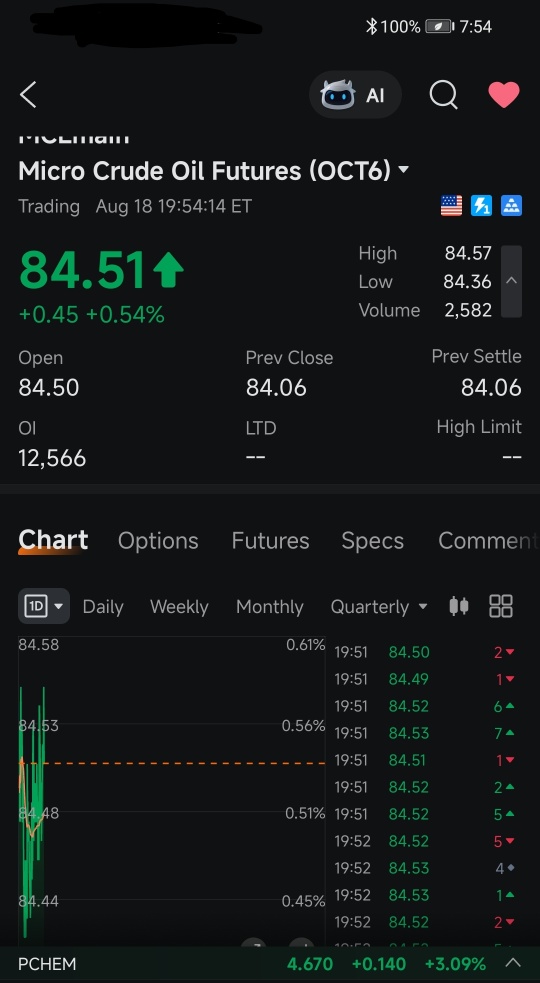Image resolution: width=540 pixels, height=983 pixels.
Task: Open the AI assistant robot button
Action: coord(355,95)
